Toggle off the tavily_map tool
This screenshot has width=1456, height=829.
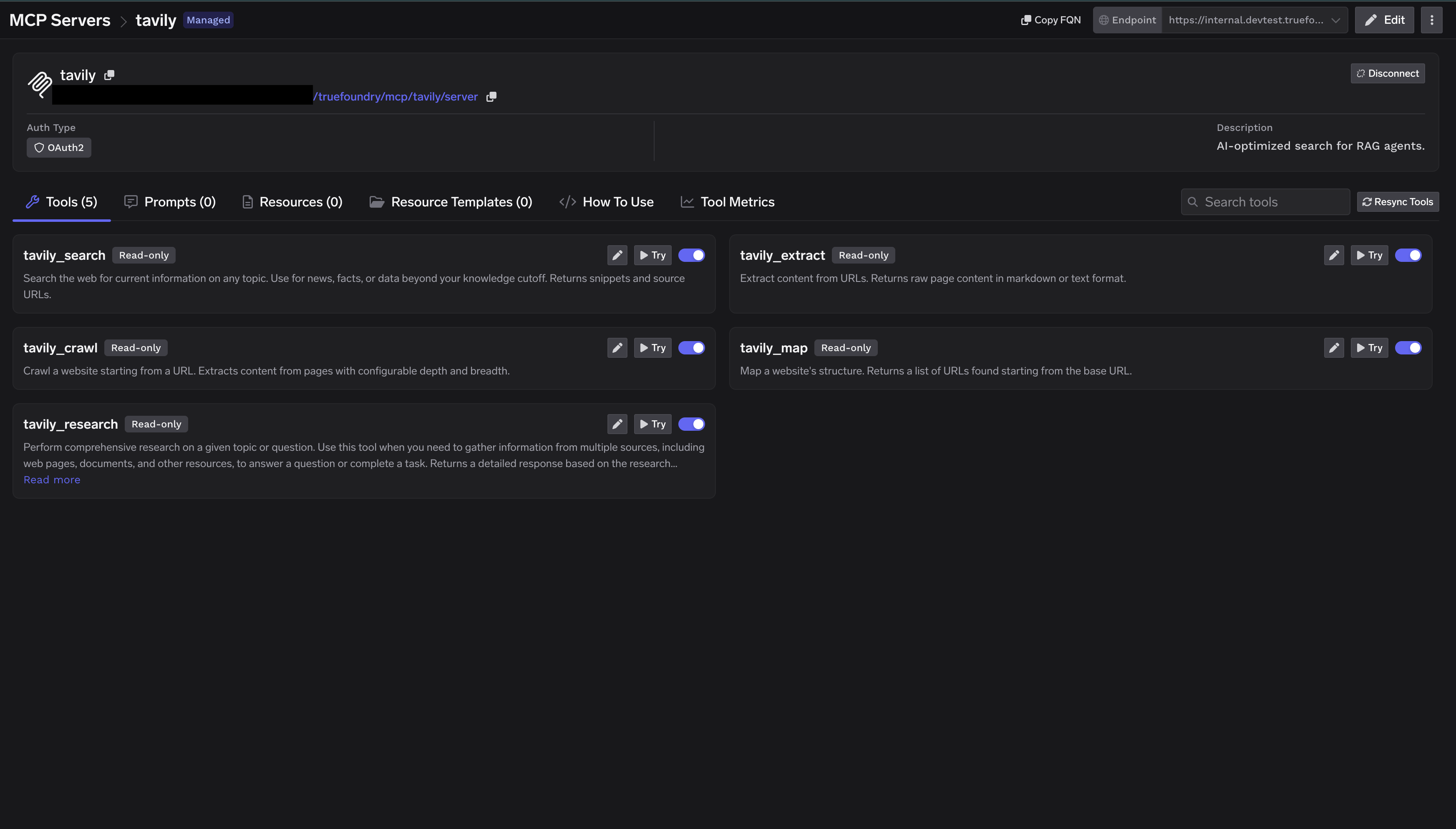(1408, 348)
